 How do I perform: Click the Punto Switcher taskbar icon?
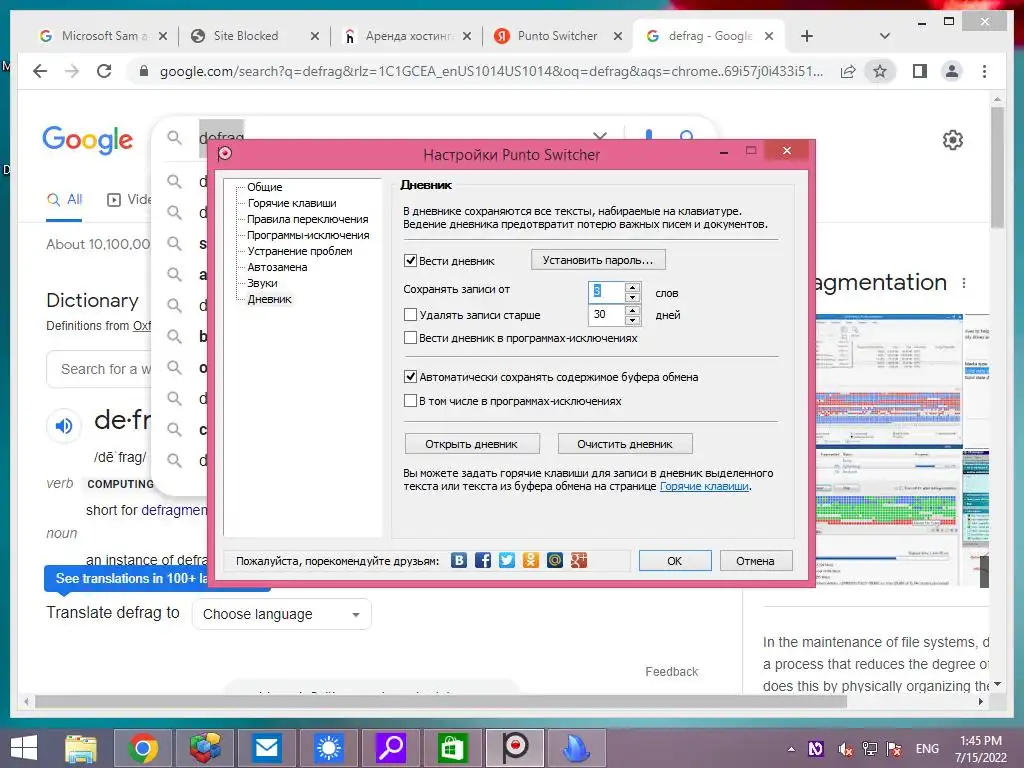coord(515,748)
